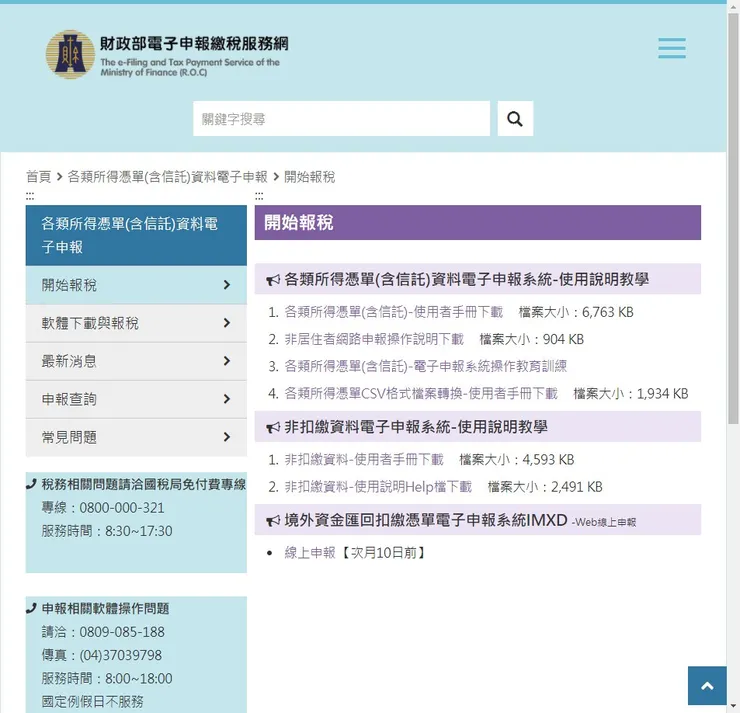
Task: Click the 請洽：0809-085-188 text
Action: pyautogui.click(x=103, y=632)
